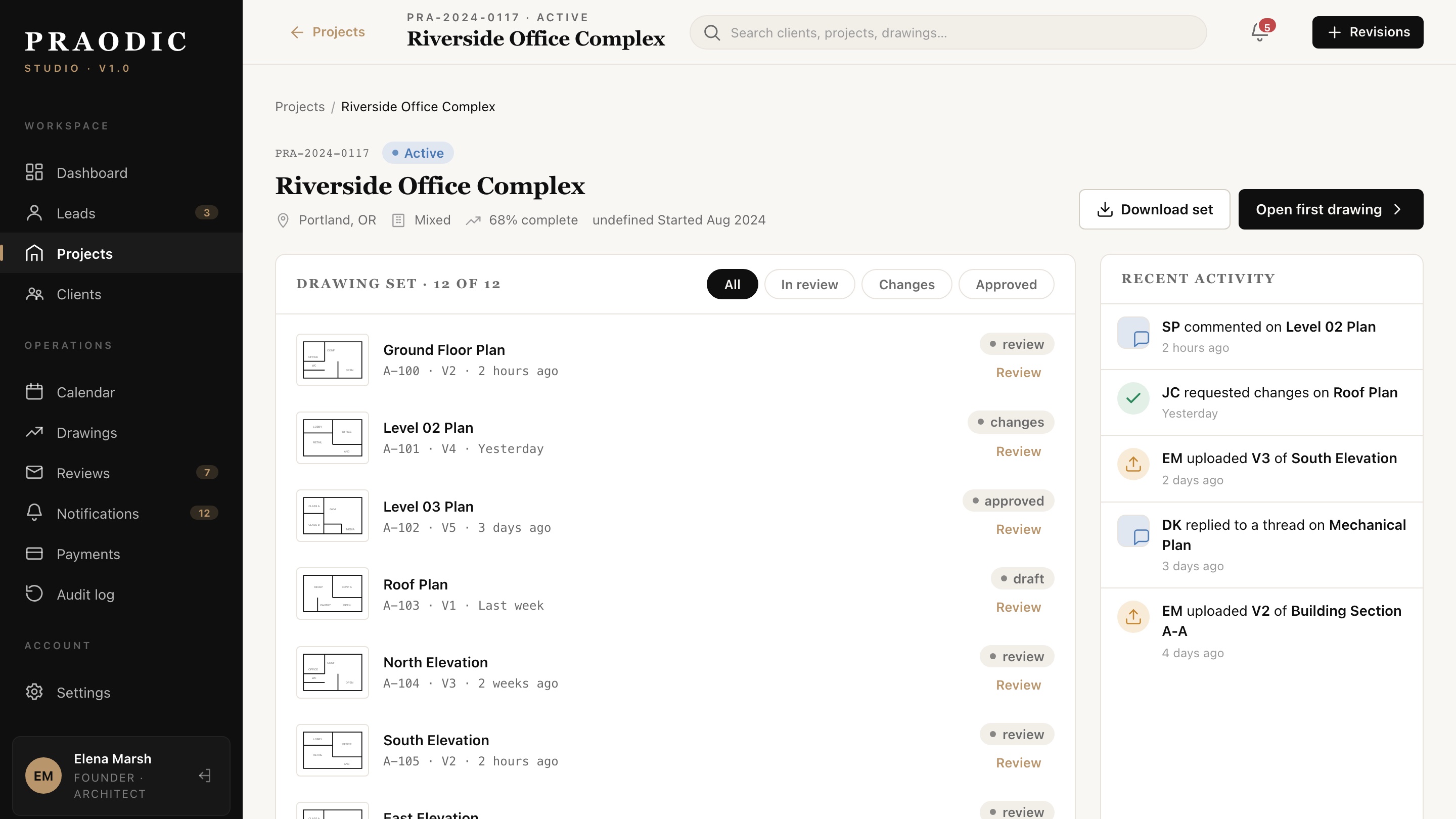The width and height of the screenshot is (1456, 819).
Task: Click 'A-100 · V2 · 2 hours ago' text
Action: point(470,372)
